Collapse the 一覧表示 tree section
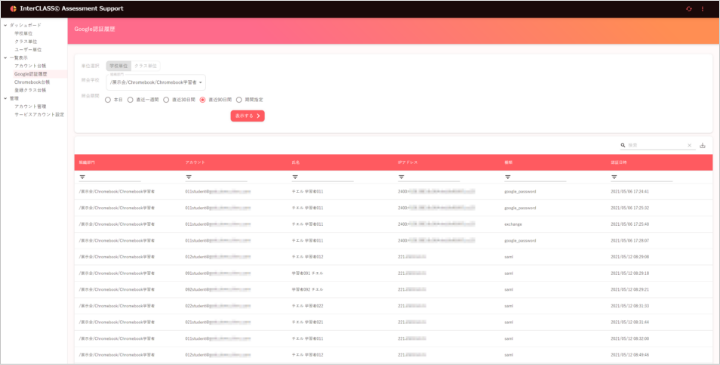 click(6, 58)
